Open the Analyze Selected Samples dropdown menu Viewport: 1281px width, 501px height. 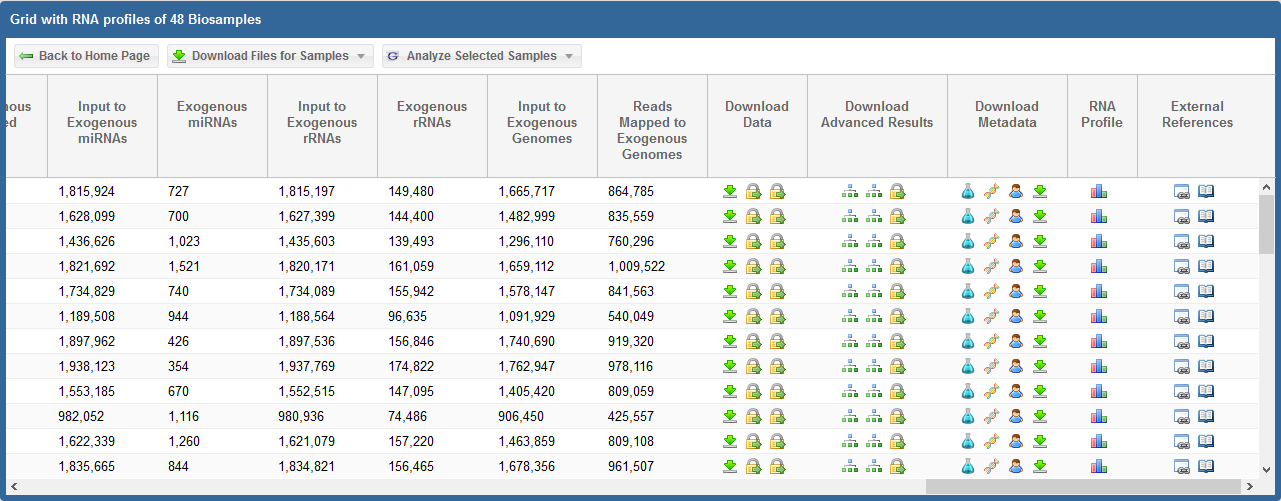click(x=481, y=56)
